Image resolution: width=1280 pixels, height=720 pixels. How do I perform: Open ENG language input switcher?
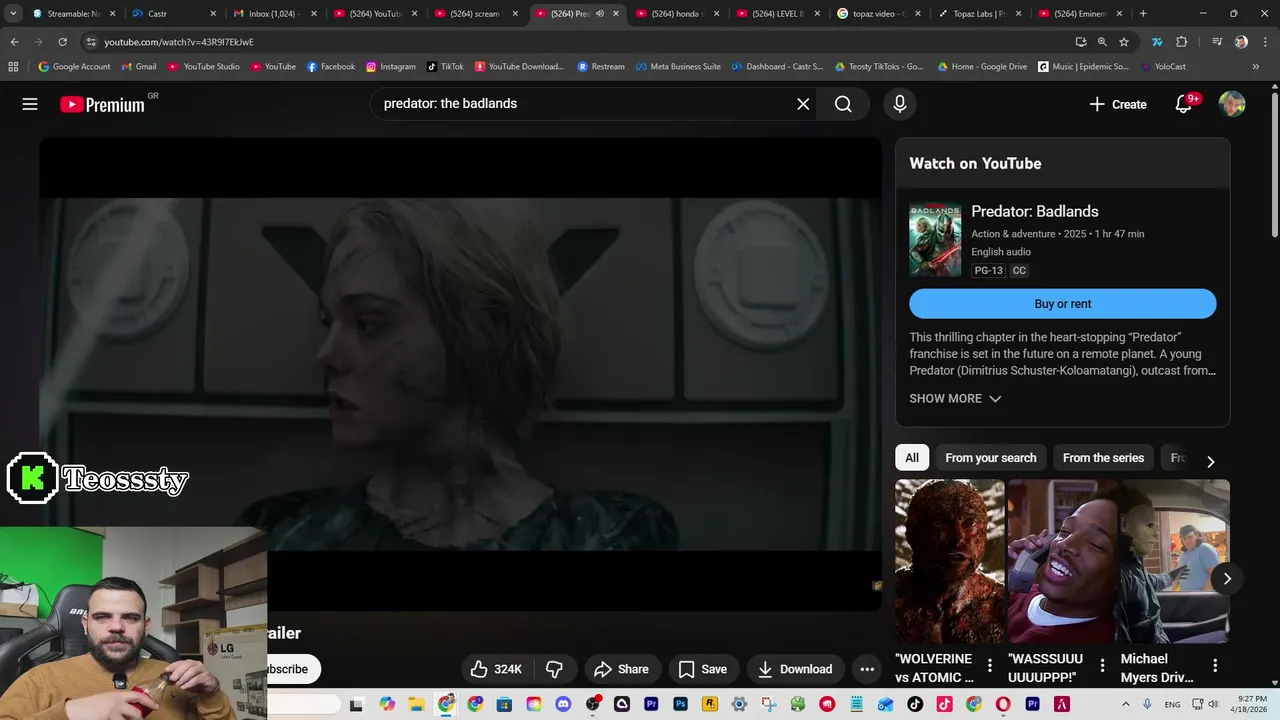pos(1172,704)
